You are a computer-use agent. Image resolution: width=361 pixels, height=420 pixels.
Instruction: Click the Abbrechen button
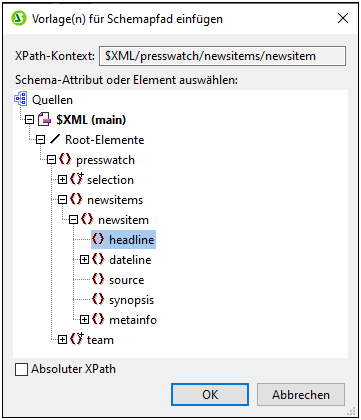coord(301,395)
